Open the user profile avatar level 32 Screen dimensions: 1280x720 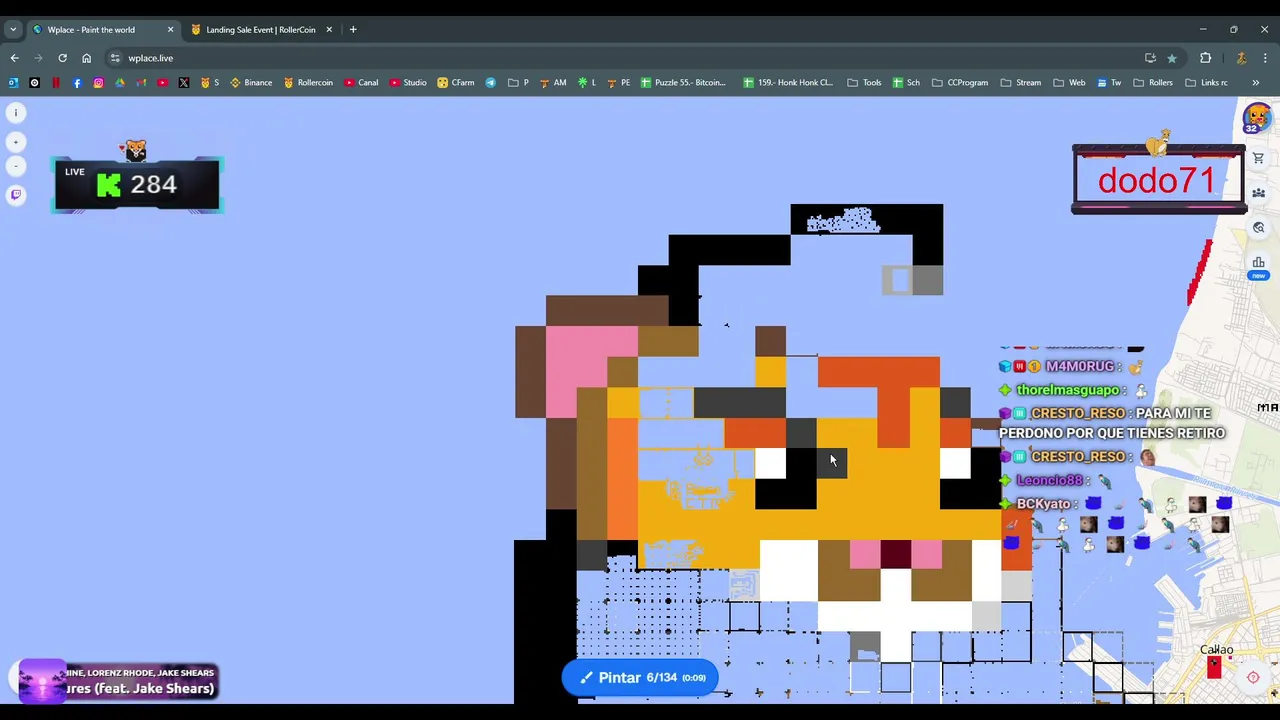[x=1256, y=118]
